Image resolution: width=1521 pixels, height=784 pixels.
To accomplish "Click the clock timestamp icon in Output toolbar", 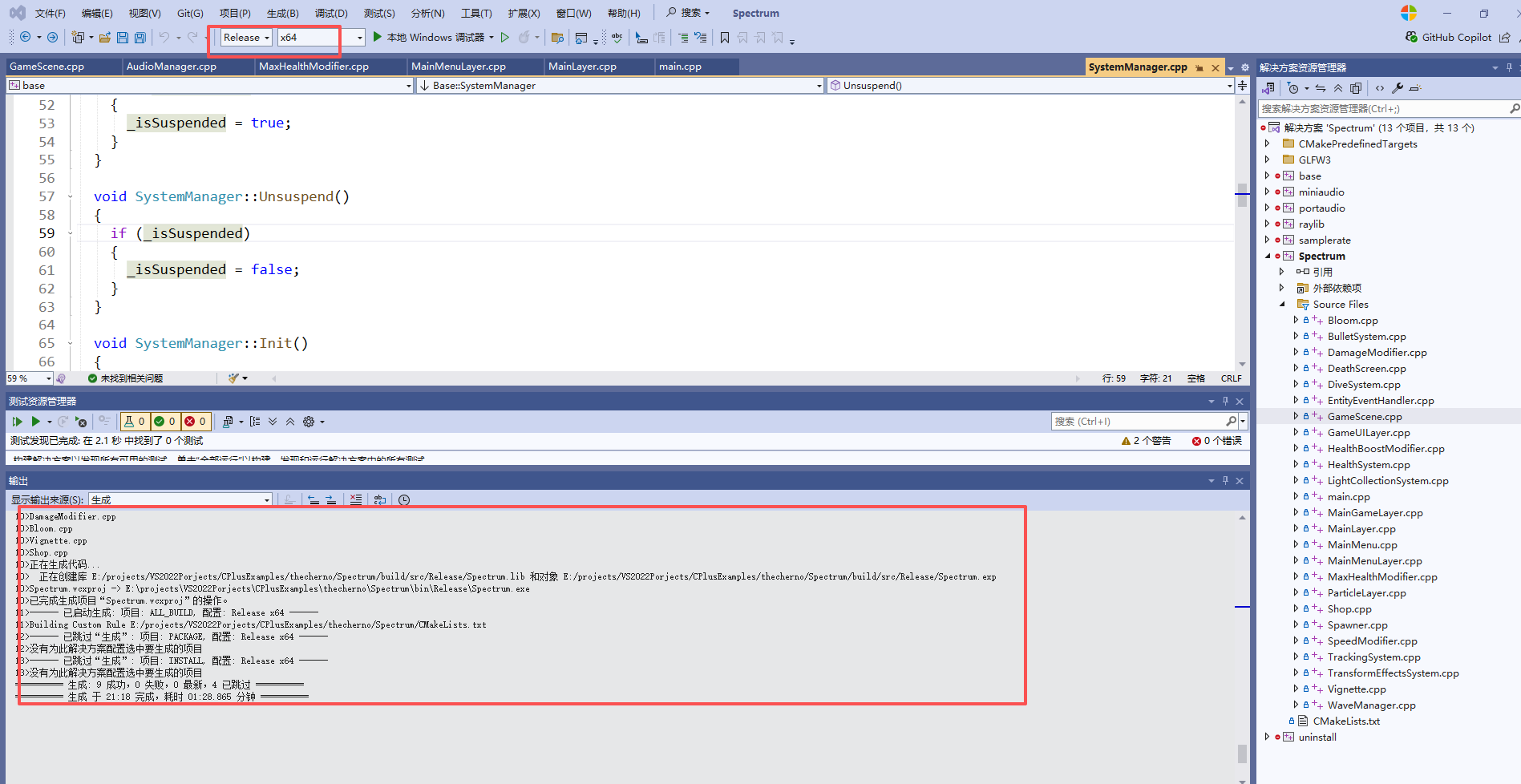I will pyautogui.click(x=404, y=499).
